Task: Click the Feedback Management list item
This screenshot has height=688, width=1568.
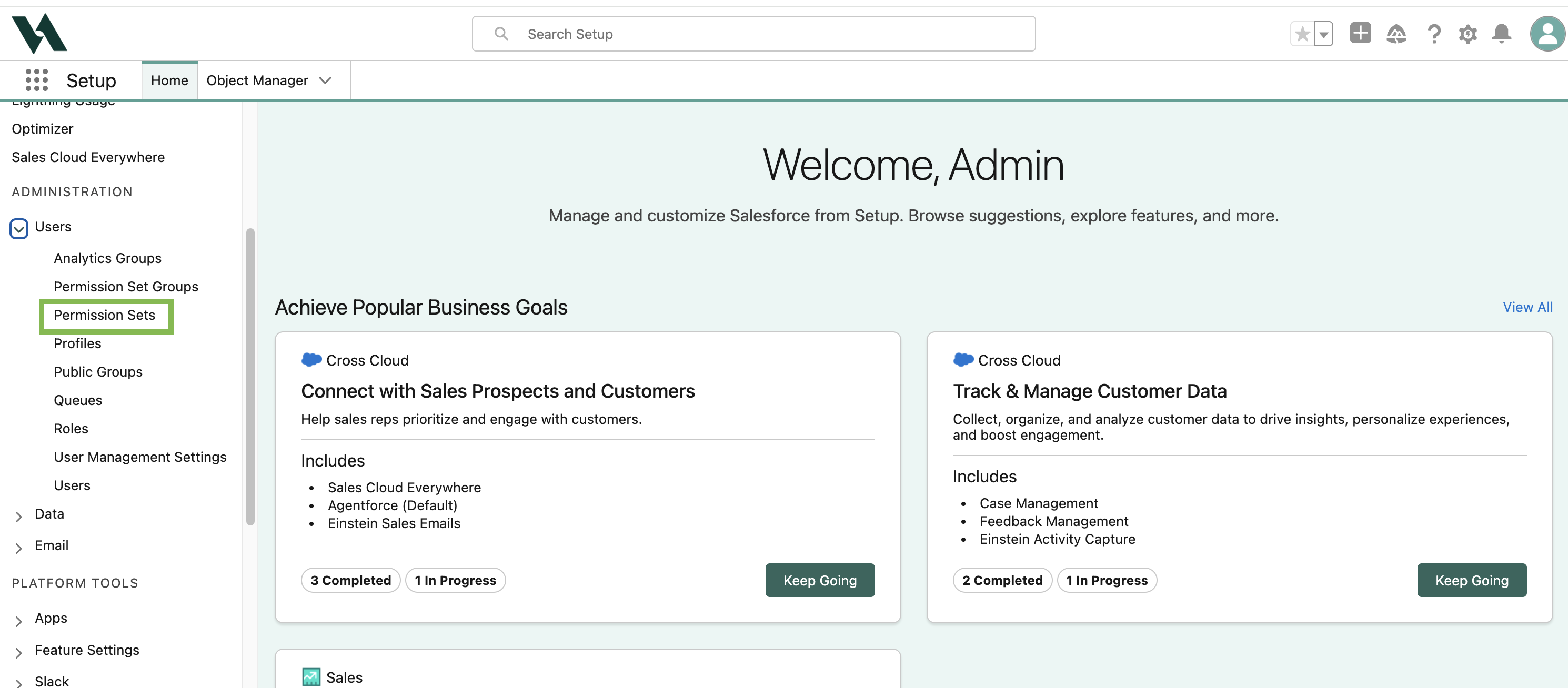Action: tap(1053, 521)
